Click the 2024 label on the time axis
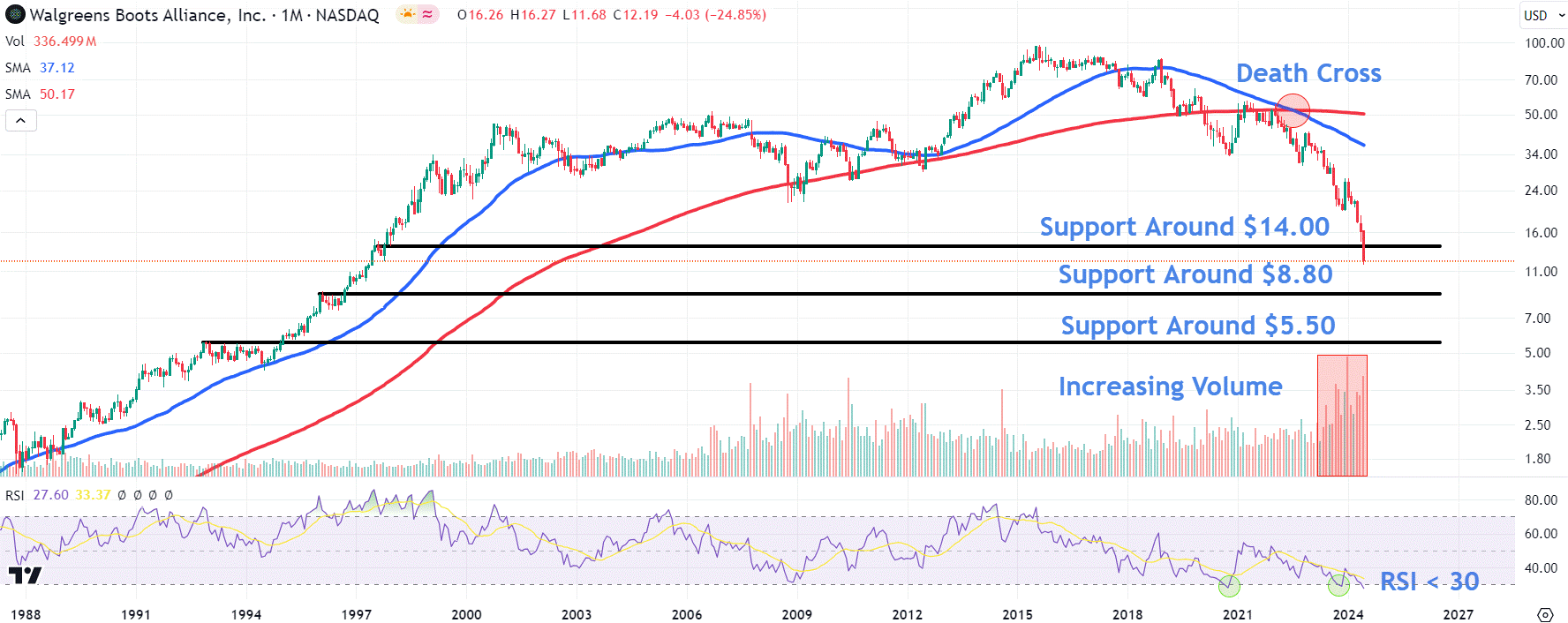 click(x=1348, y=614)
